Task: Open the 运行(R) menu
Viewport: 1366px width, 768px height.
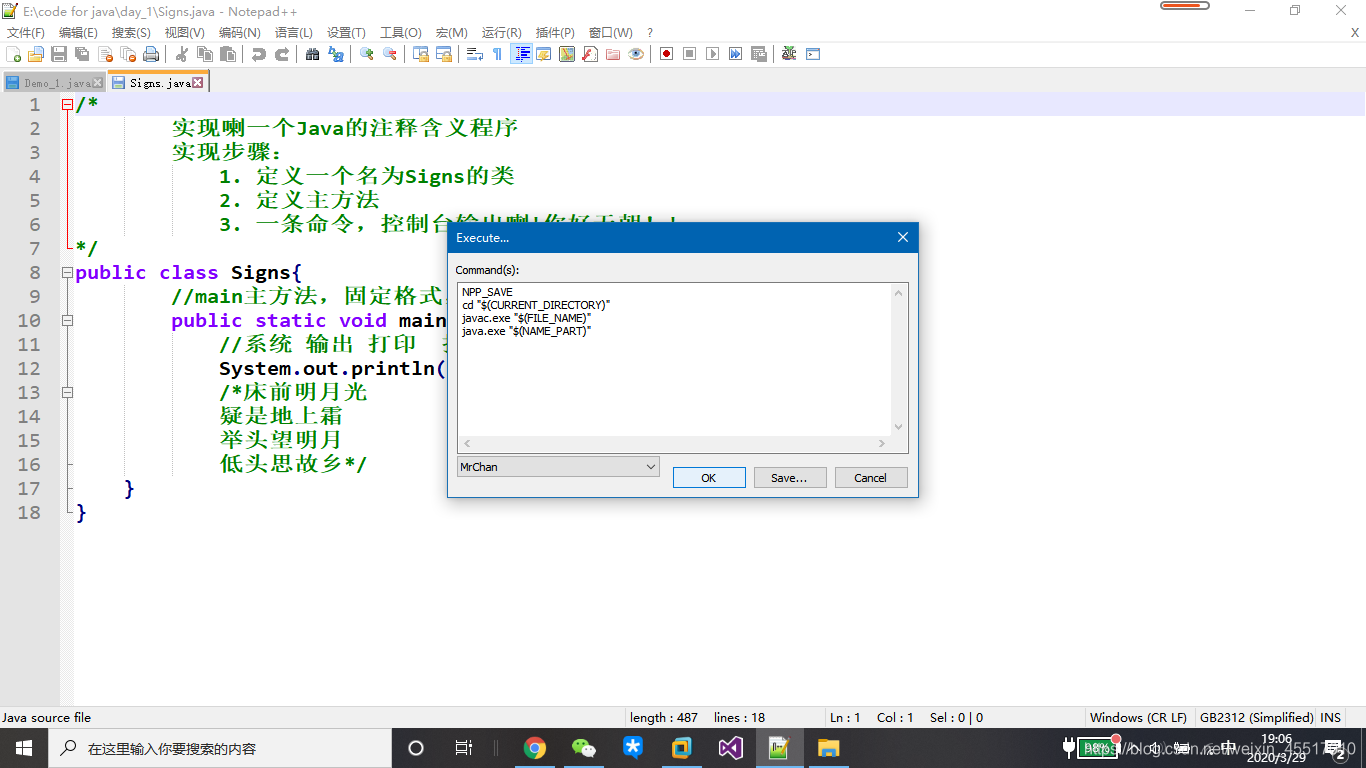Action: pos(502,33)
